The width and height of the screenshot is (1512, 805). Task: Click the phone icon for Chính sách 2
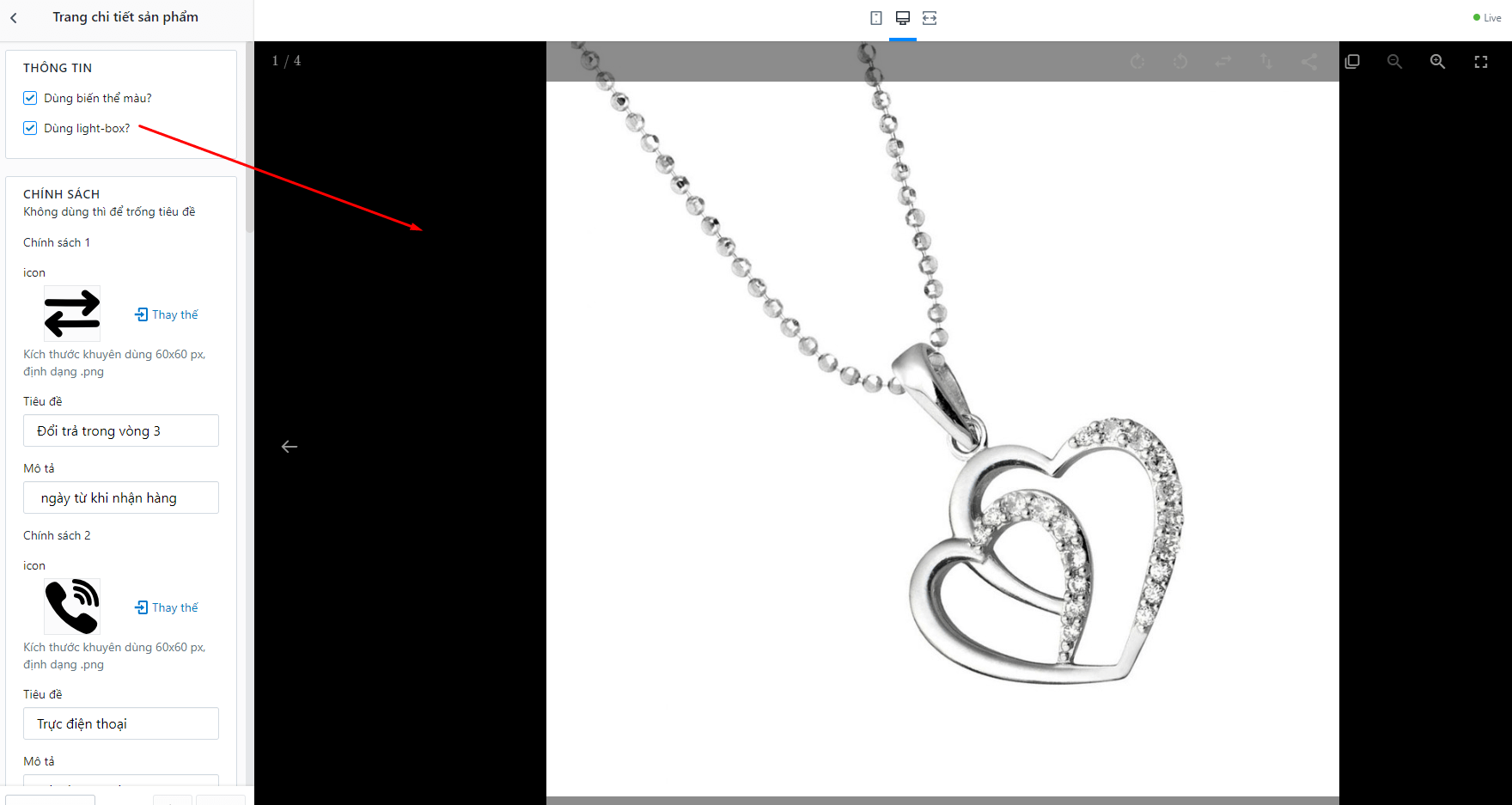(72, 607)
